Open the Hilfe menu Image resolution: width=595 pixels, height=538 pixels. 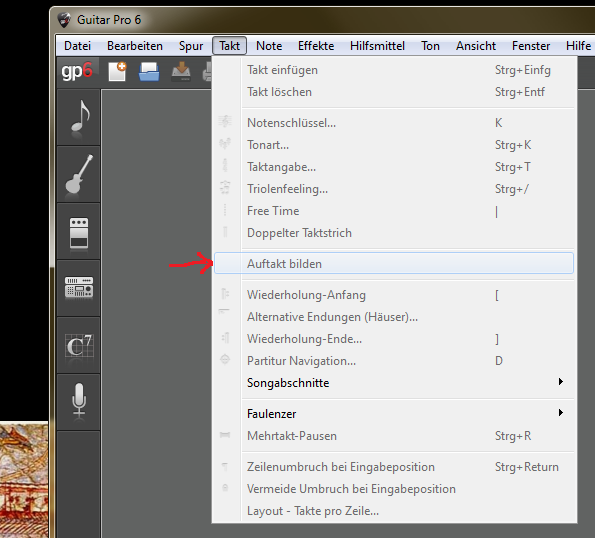578,46
